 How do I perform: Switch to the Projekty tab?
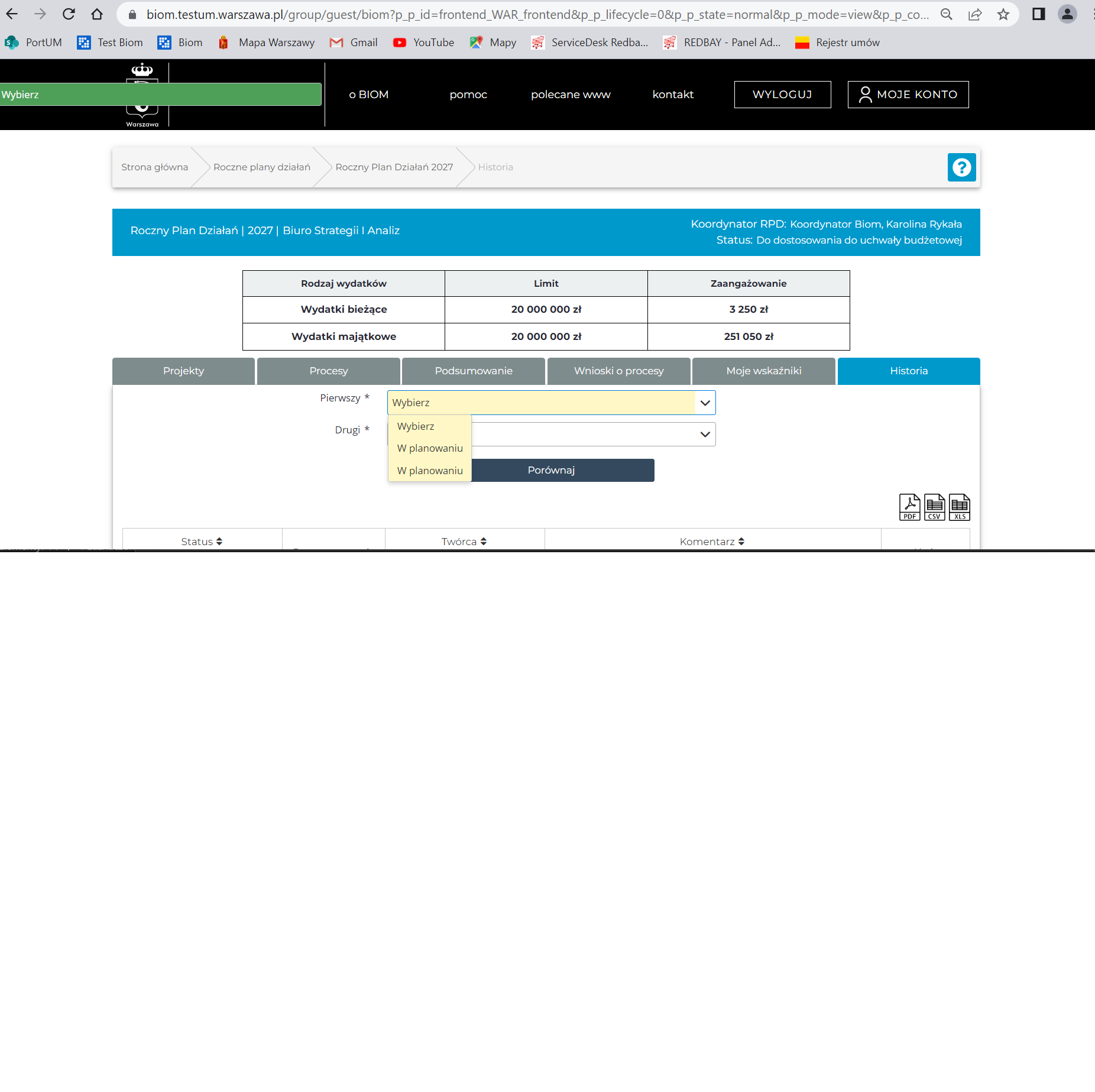pos(183,371)
